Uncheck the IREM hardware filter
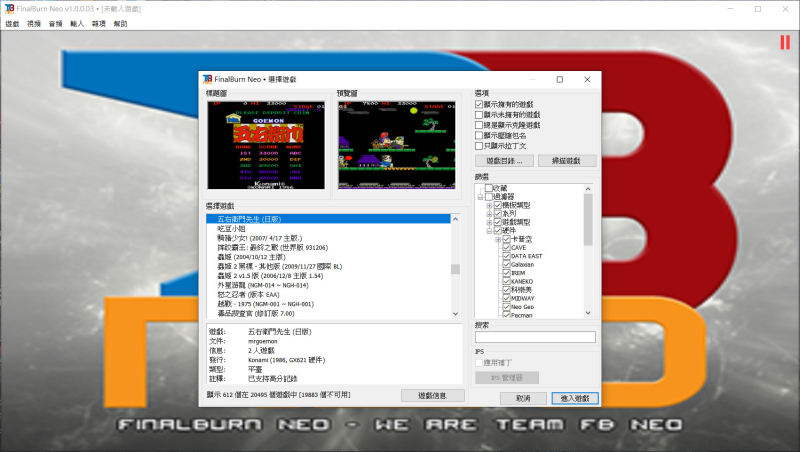This screenshot has width=800, height=452. (506, 273)
